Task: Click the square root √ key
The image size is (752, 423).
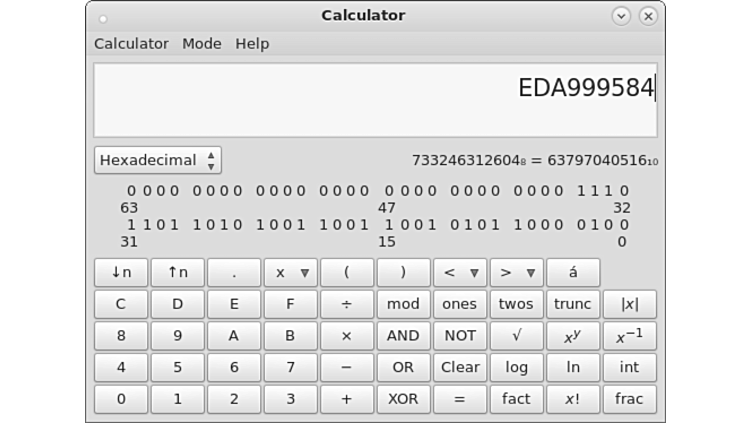Action: point(516,336)
